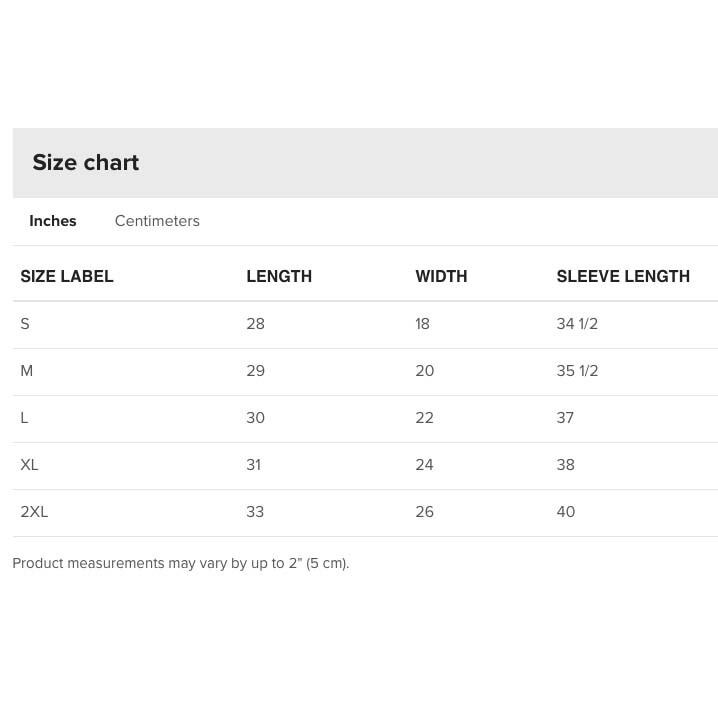The width and height of the screenshot is (718, 718).
Task: Select the XL size row label
Action: pos(29,465)
